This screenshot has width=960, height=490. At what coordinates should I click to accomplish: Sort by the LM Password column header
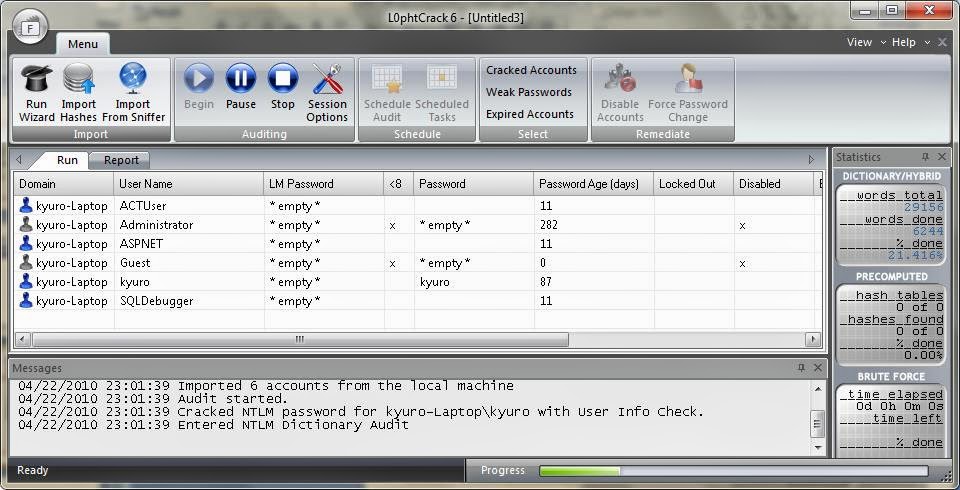coord(324,184)
